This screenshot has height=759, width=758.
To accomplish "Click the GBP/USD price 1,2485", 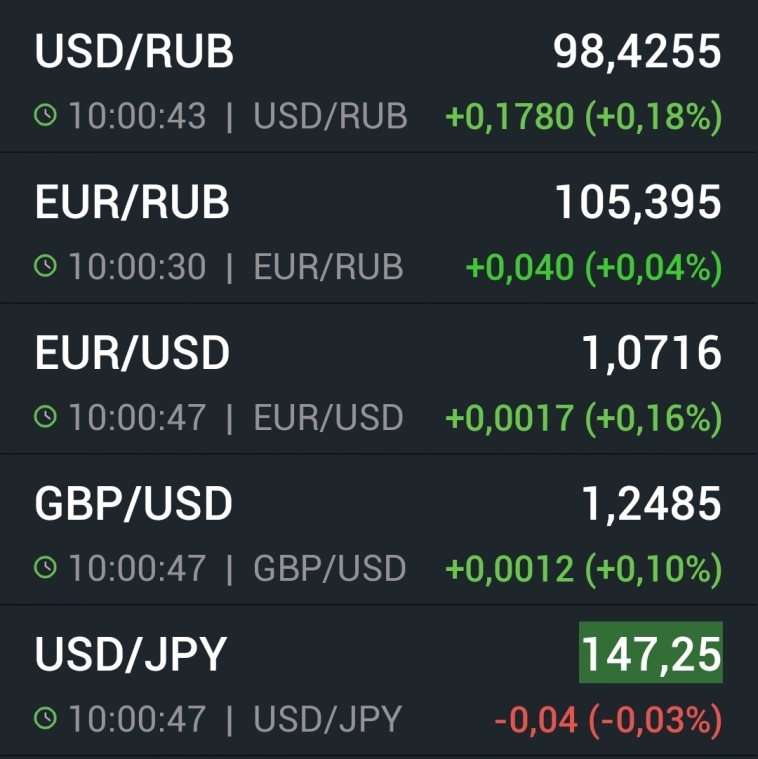I will [651, 504].
